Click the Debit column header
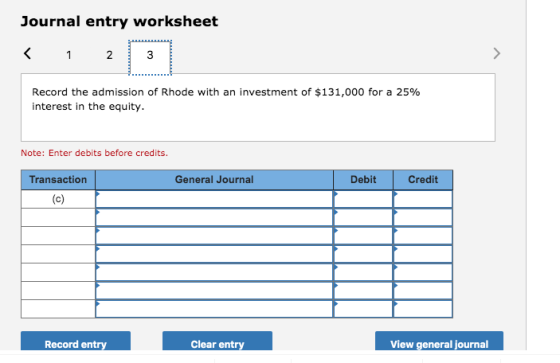Screen dimensions: 560x363 pyautogui.click(x=363, y=180)
